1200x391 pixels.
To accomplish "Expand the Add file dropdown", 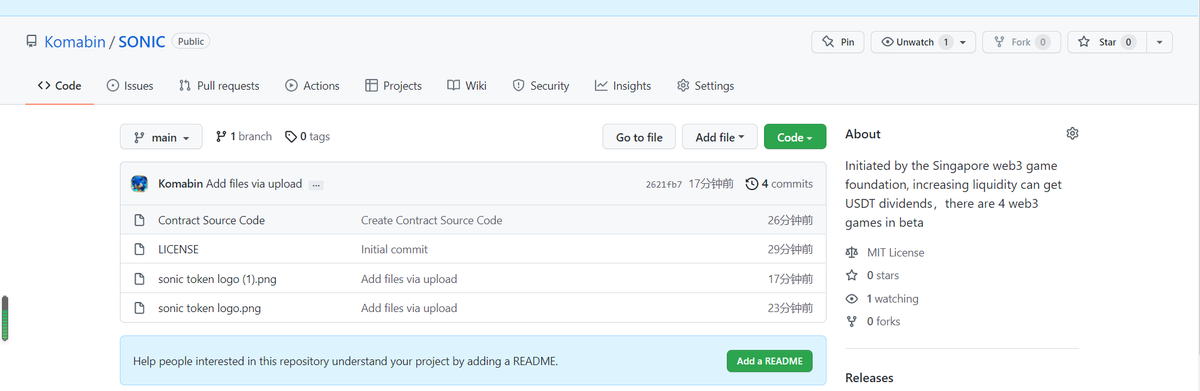I will click(720, 137).
